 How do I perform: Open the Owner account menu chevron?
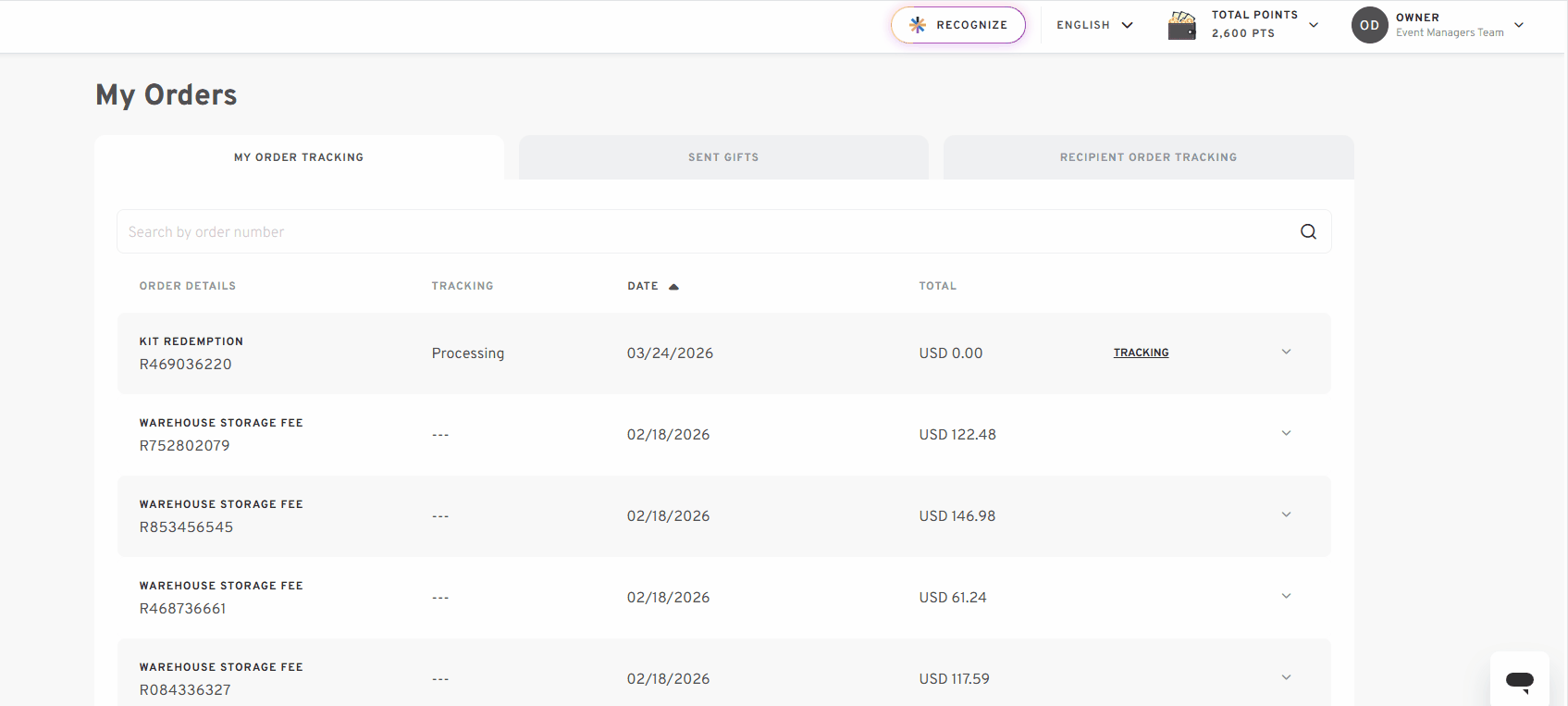[x=1519, y=25]
